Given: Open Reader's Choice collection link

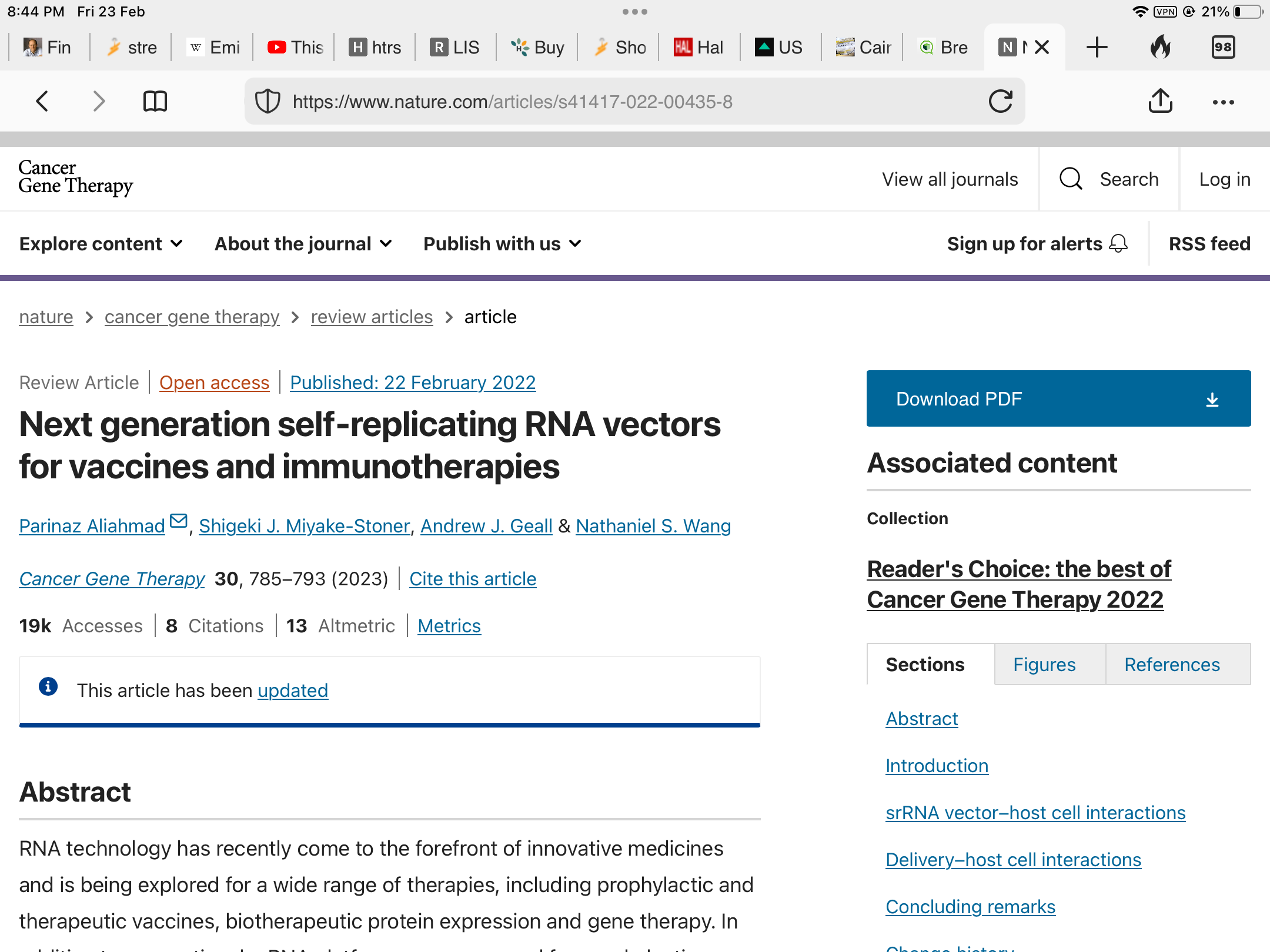Looking at the screenshot, I should click(x=1019, y=584).
